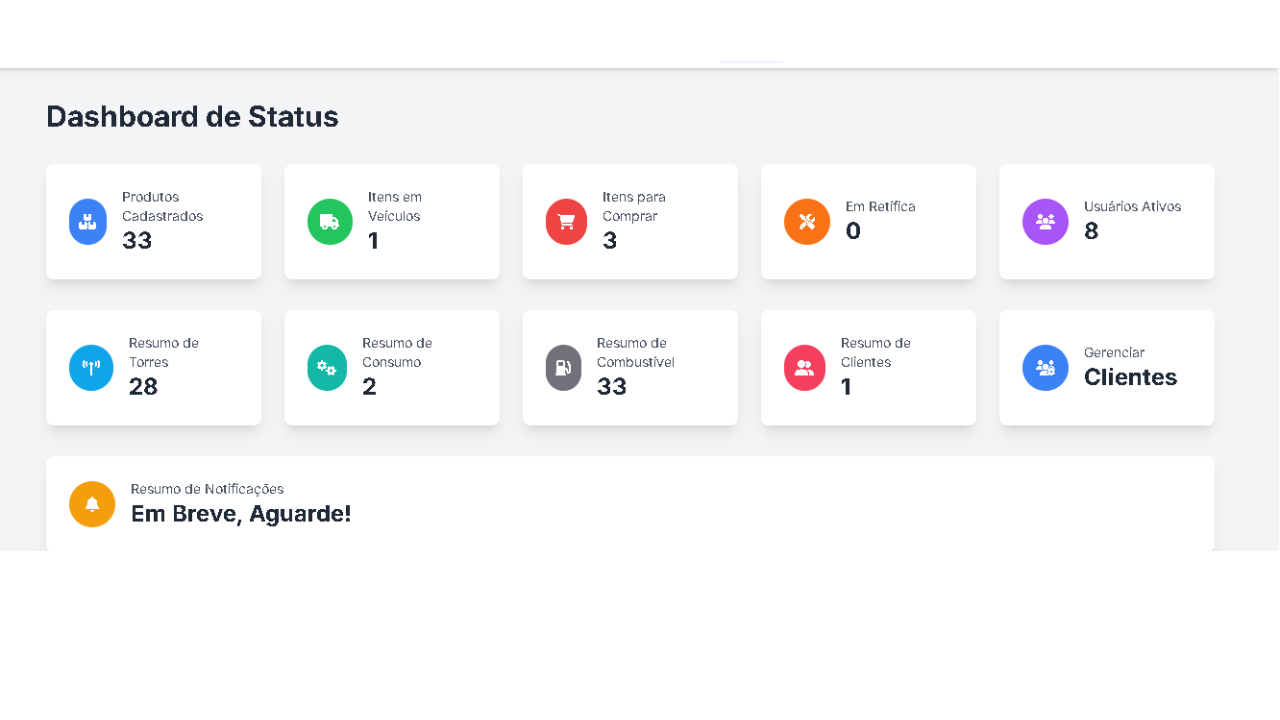Select the Resumo de Torres label
This screenshot has width=1280, height=720.
[163, 352]
